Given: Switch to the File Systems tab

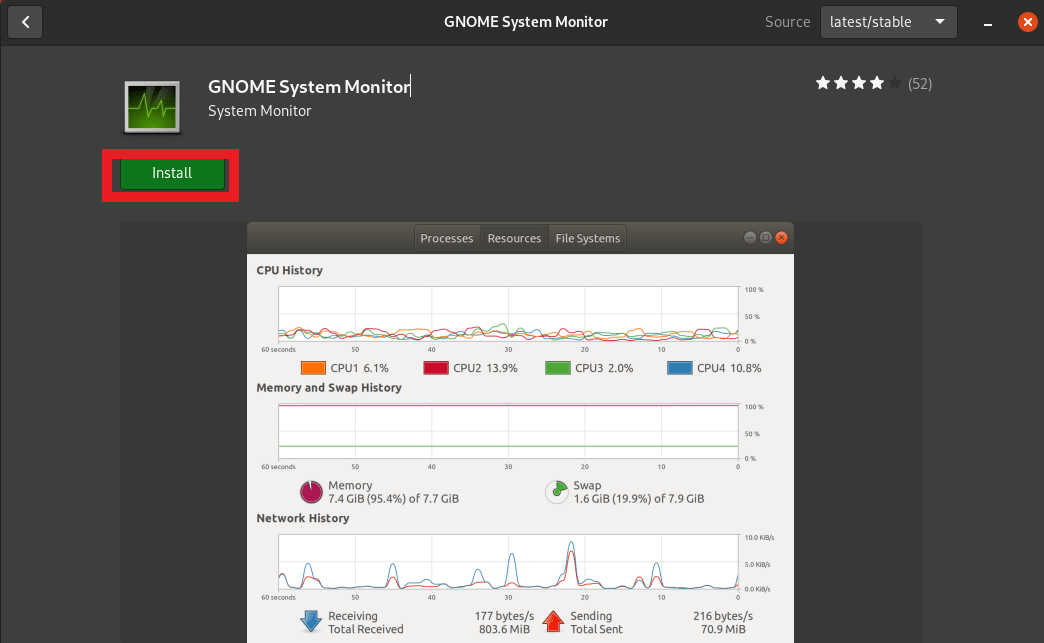Looking at the screenshot, I should [x=587, y=238].
